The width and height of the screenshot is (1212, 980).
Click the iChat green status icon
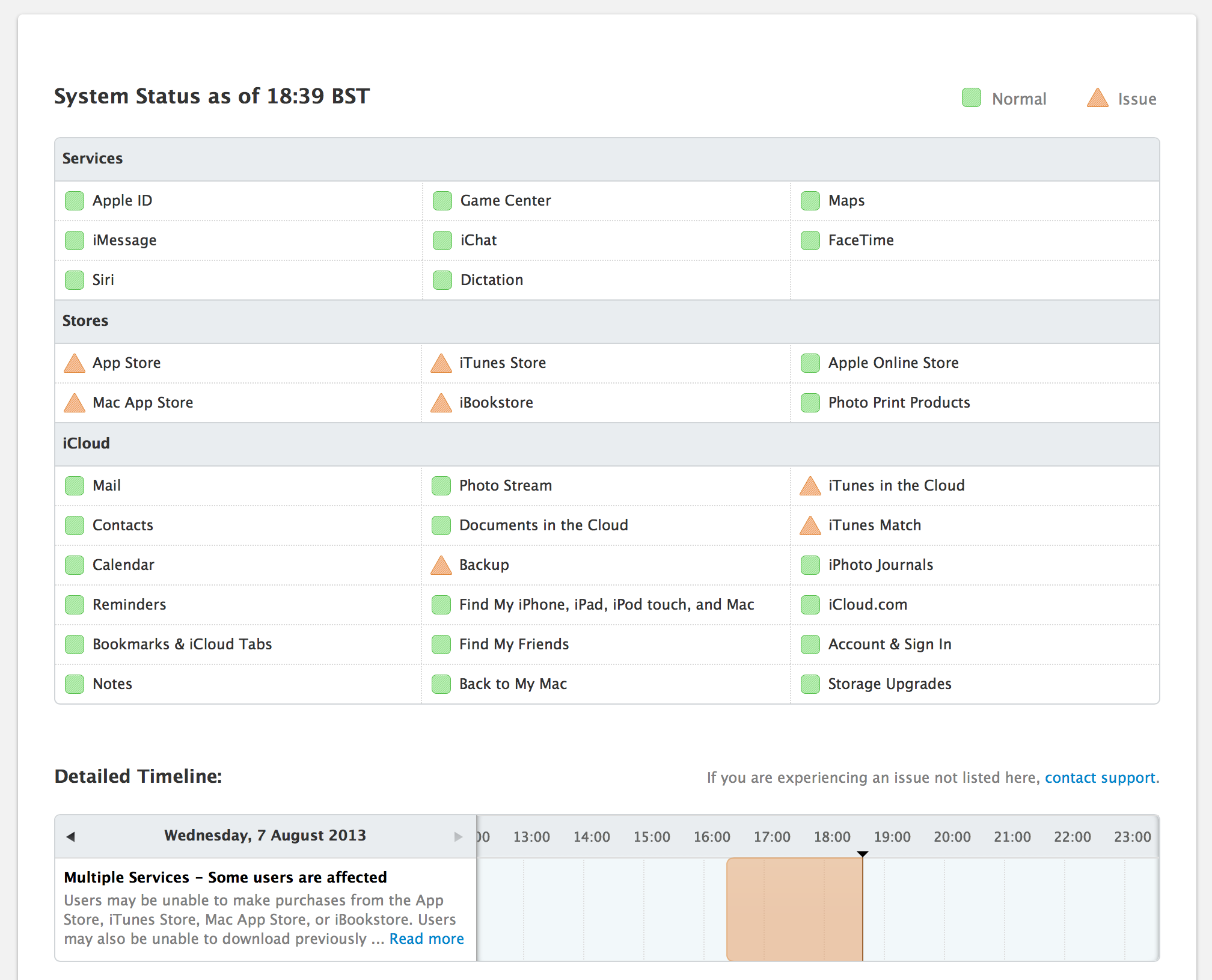click(442, 240)
